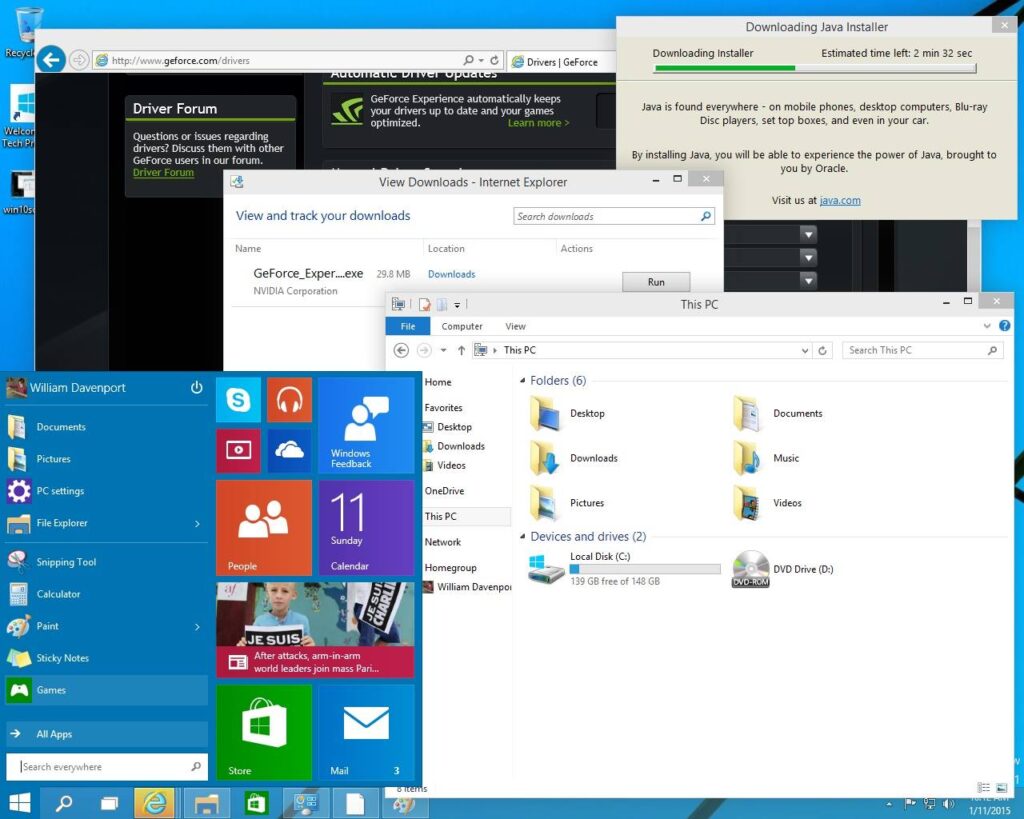Open the Video tile in Start menu
Screen dimensions: 1024x819
[x=238, y=450]
